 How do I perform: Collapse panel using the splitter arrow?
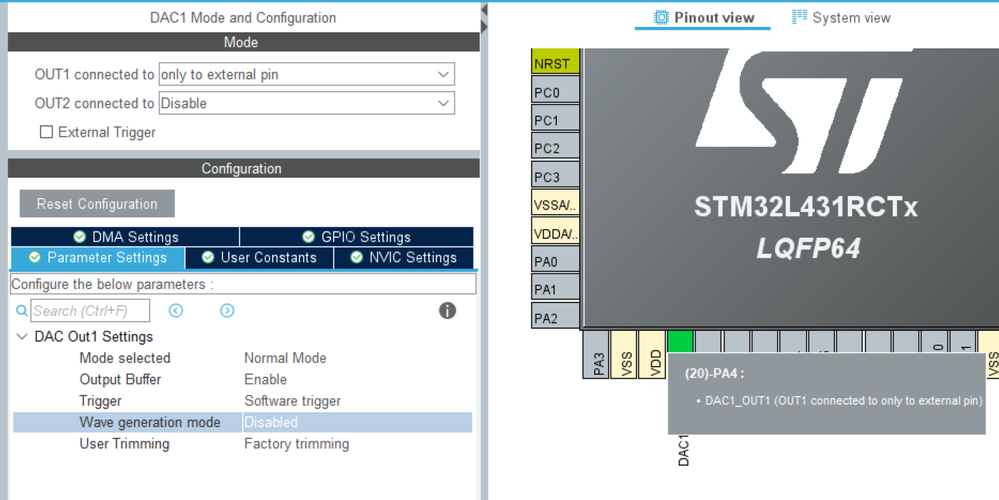point(484,10)
